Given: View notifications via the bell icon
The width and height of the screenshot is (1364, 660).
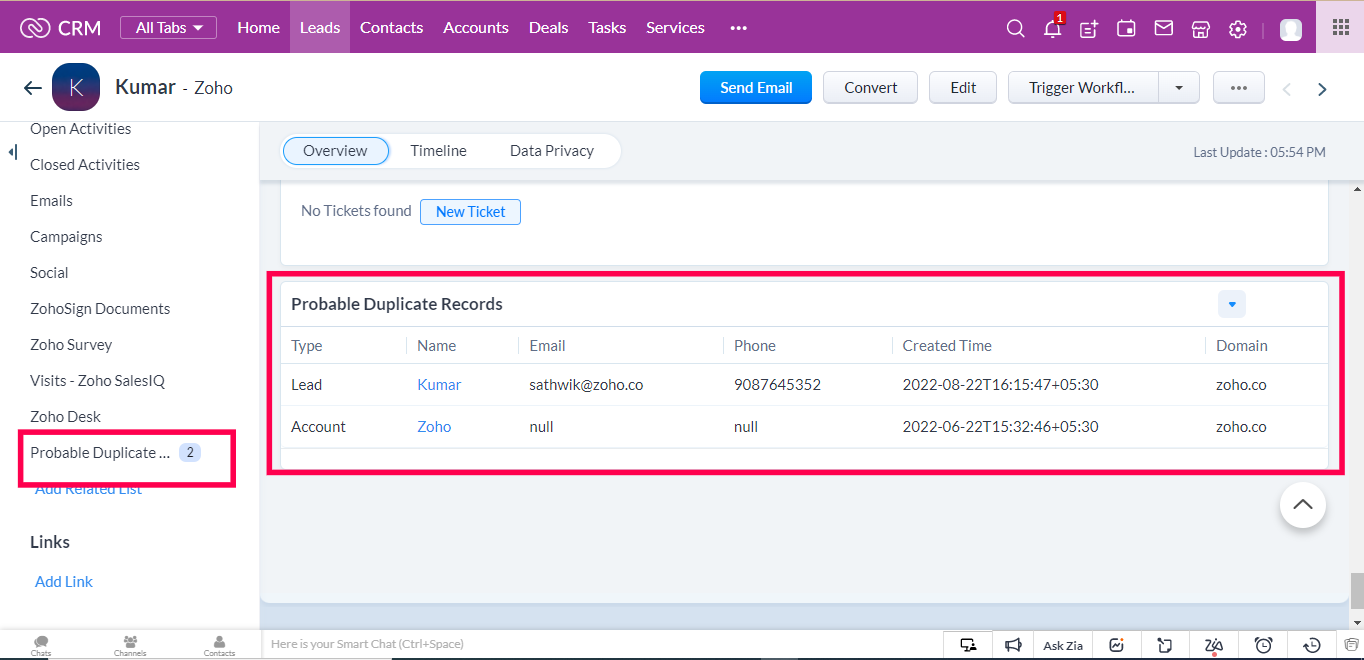Looking at the screenshot, I should coord(1052,28).
